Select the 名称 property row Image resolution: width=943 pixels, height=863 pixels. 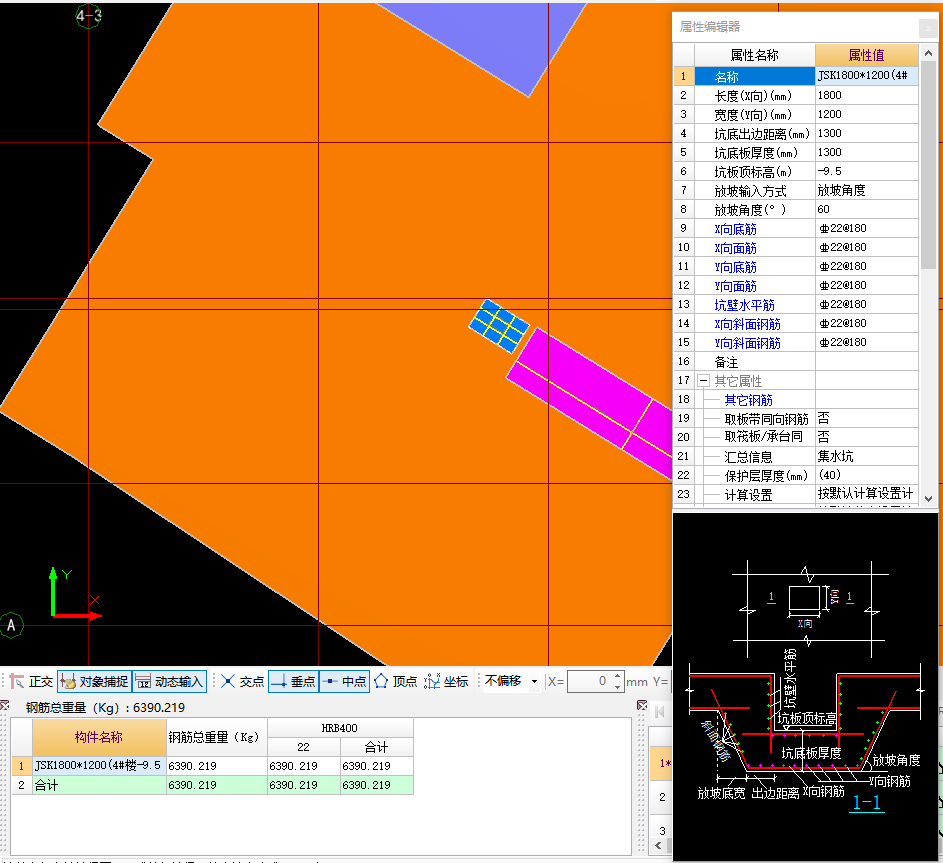click(755, 76)
